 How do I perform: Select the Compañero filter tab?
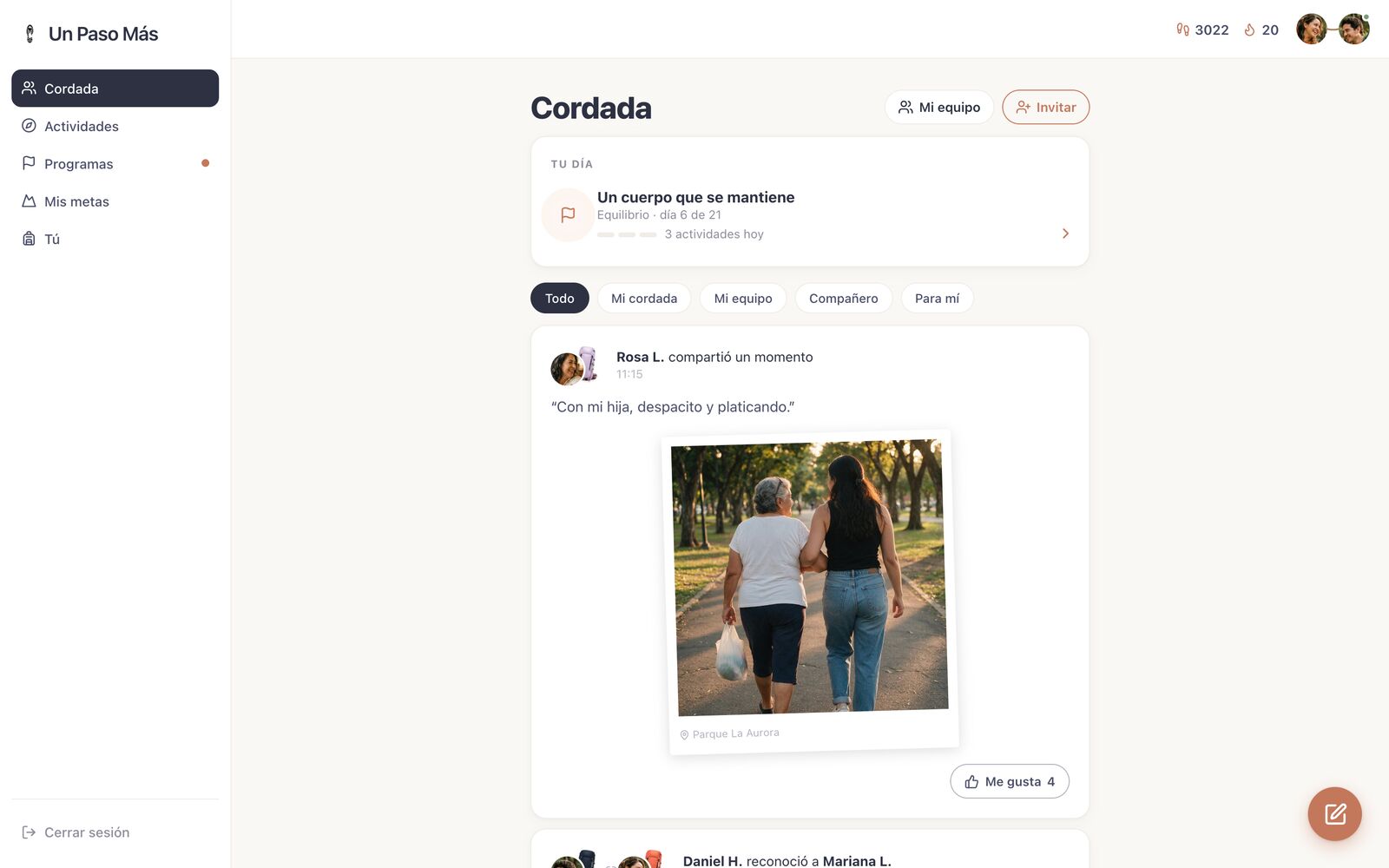point(843,298)
